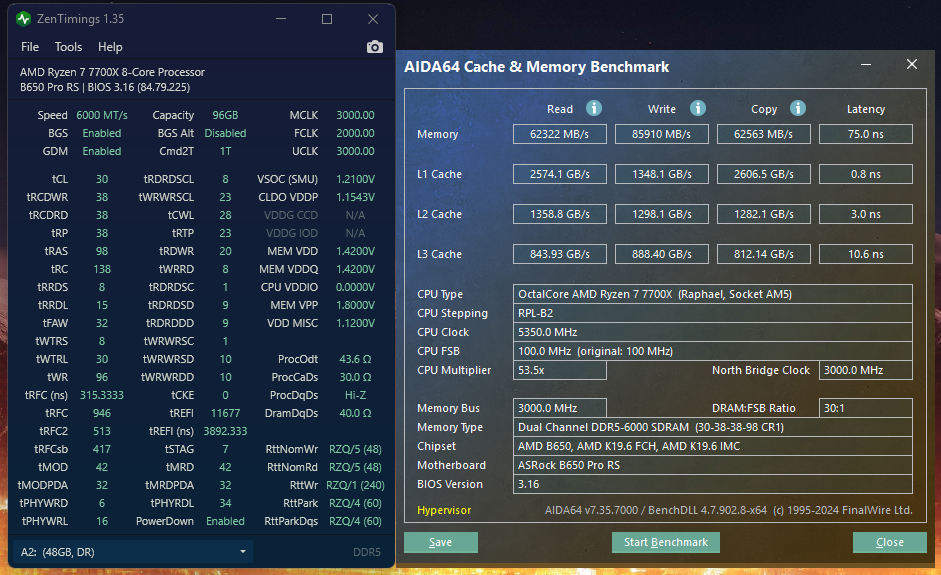941x575 pixels.
Task: Click the CPU Type field OctalCore AMD Ryzen 7 7700X
Action: (713, 294)
